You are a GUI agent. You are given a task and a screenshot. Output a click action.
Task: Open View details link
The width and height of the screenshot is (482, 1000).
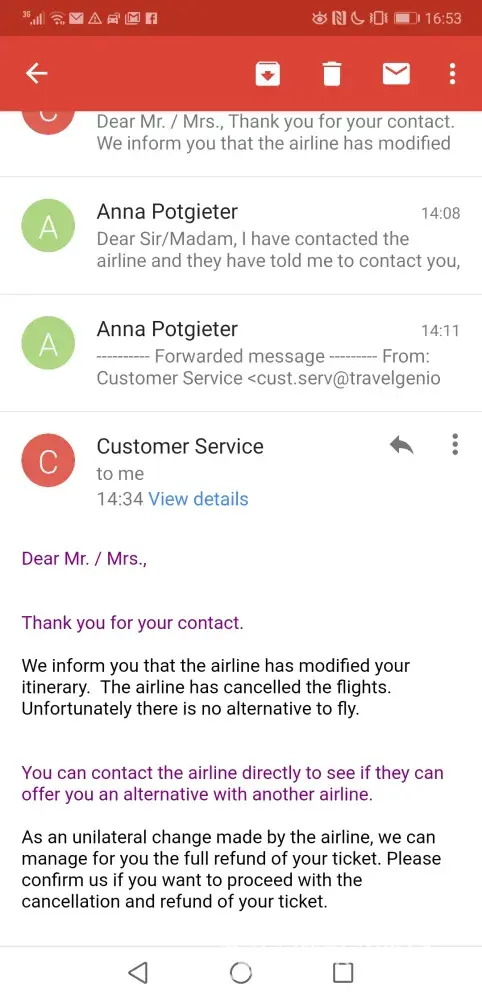tap(198, 499)
